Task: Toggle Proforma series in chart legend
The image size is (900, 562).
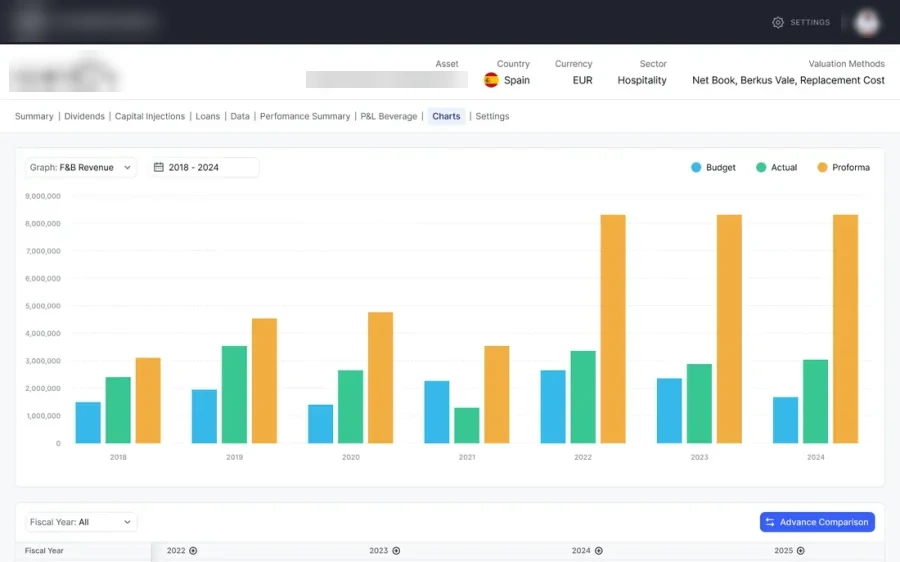Action: (x=843, y=167)
